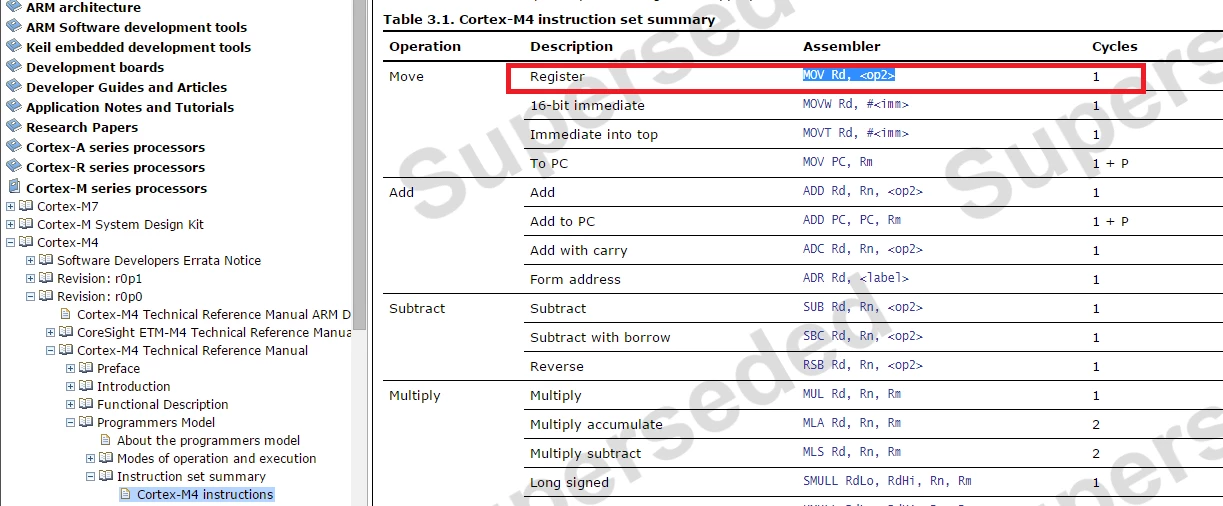The image size is (1223, 506).
Task: Expand the Functional Description node
Action: 71,405
